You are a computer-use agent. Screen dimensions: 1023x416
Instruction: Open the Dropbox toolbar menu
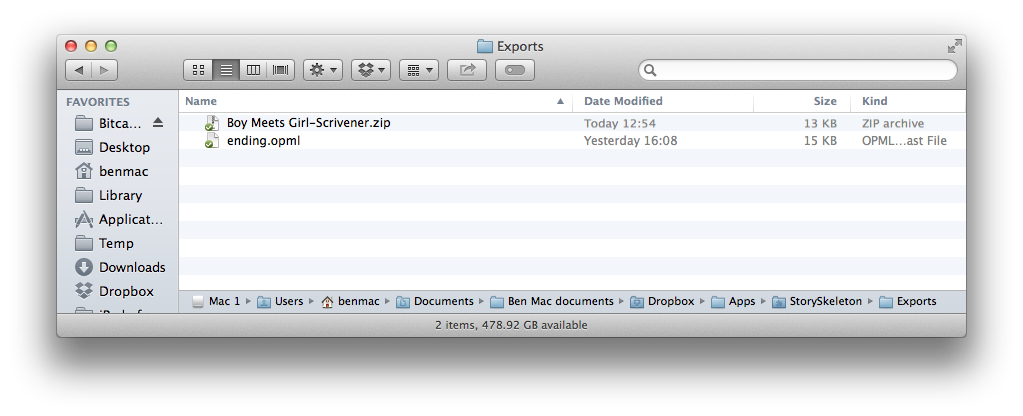pyautogui.click(x=371, y=70)
